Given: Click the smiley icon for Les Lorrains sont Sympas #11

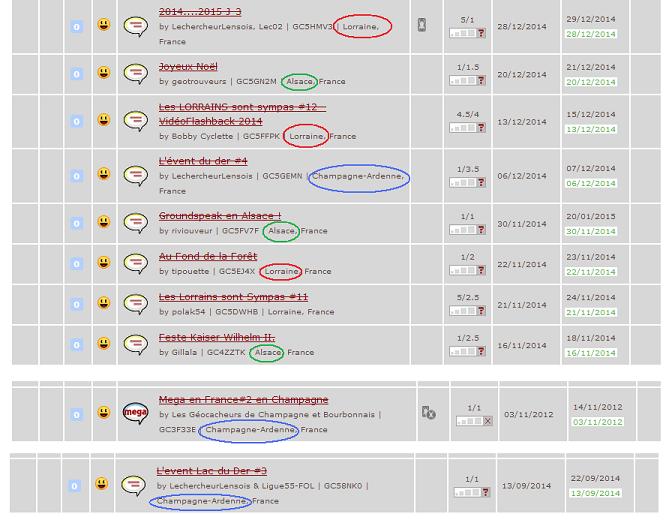Looking at the screenshot, I should coord(104,303).
